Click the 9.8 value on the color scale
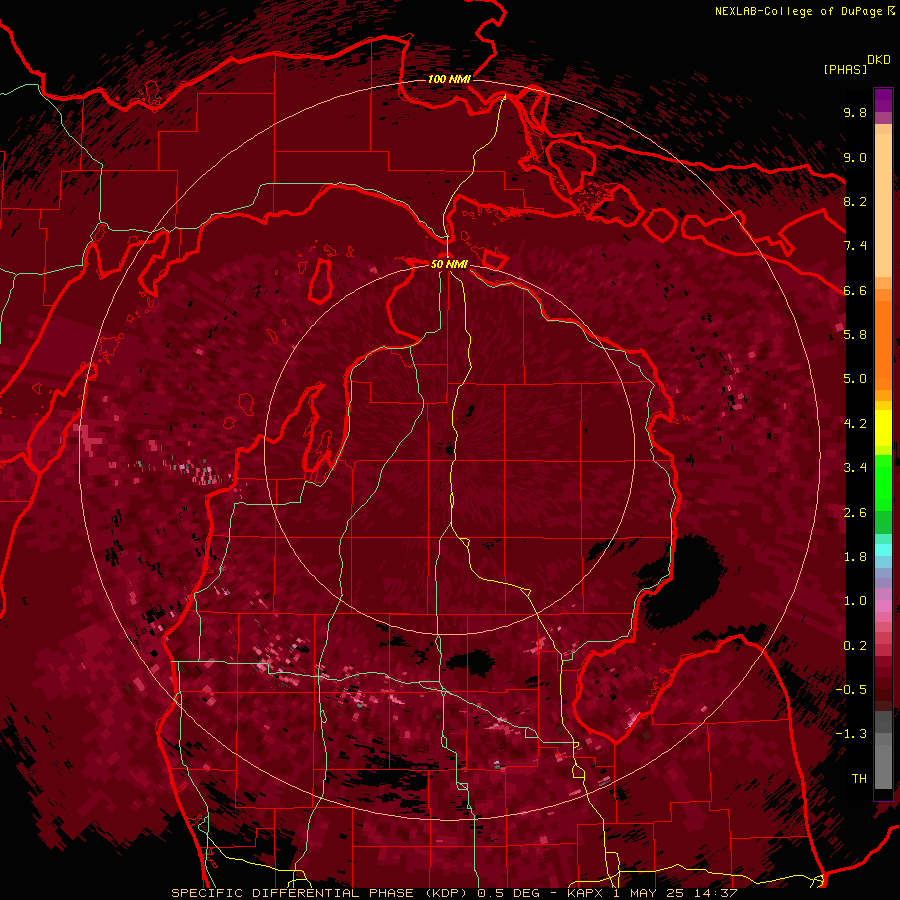The width and height of the screenshot is (900, 900). point(855,113)
